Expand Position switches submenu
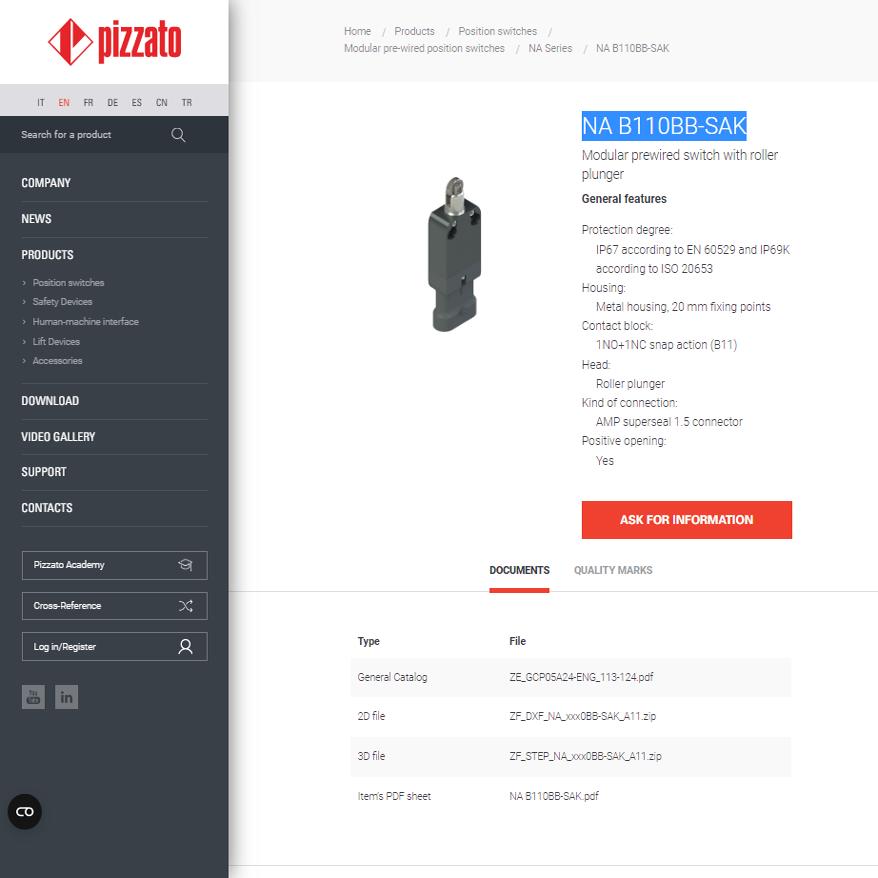The image size is (878, 878). tap(68, 283)
